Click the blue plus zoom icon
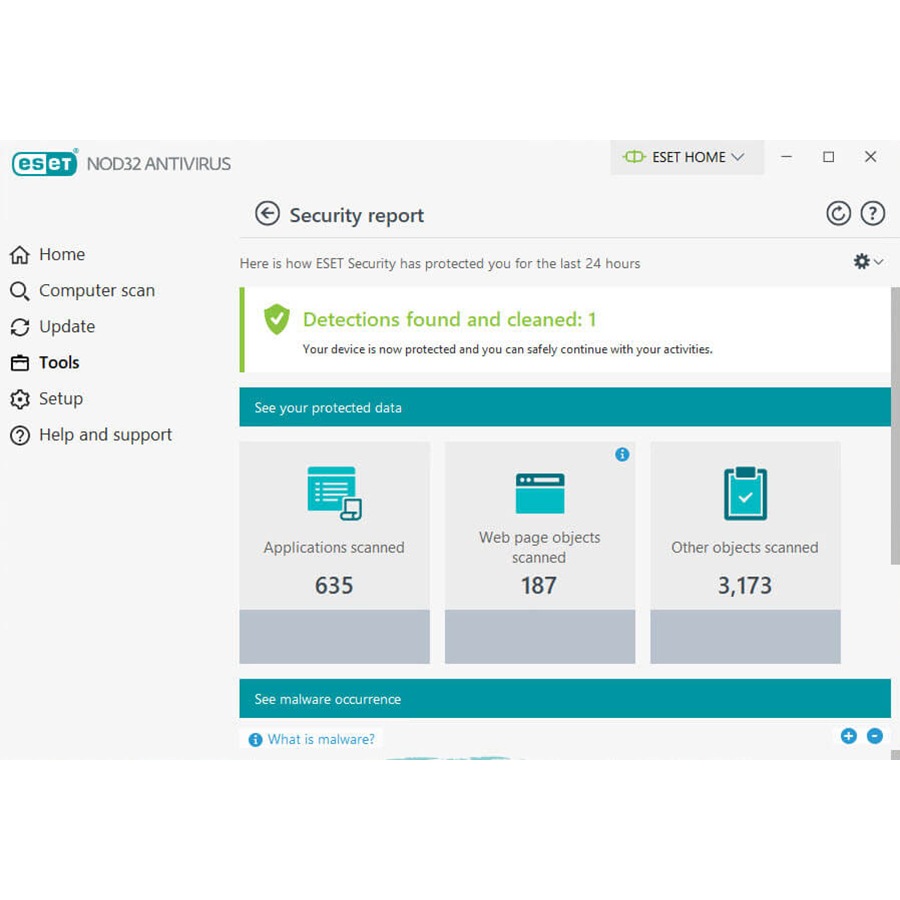 (x=848, y=736)
